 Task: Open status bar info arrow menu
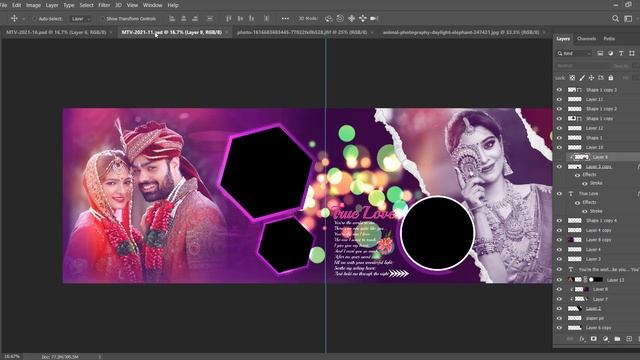coord(99,356)
